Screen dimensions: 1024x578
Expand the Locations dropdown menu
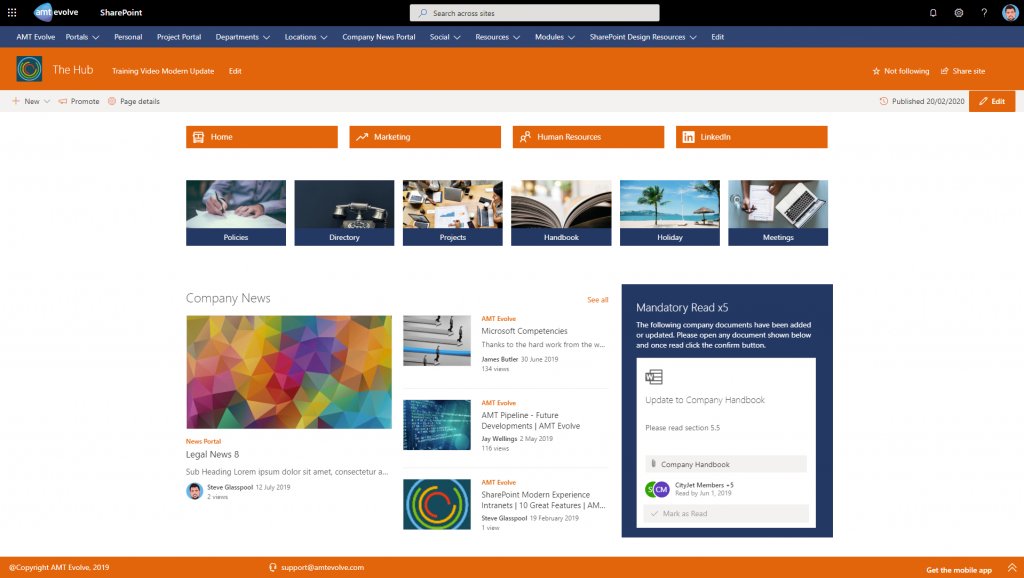pyautogui.click(x=324, y=37)
